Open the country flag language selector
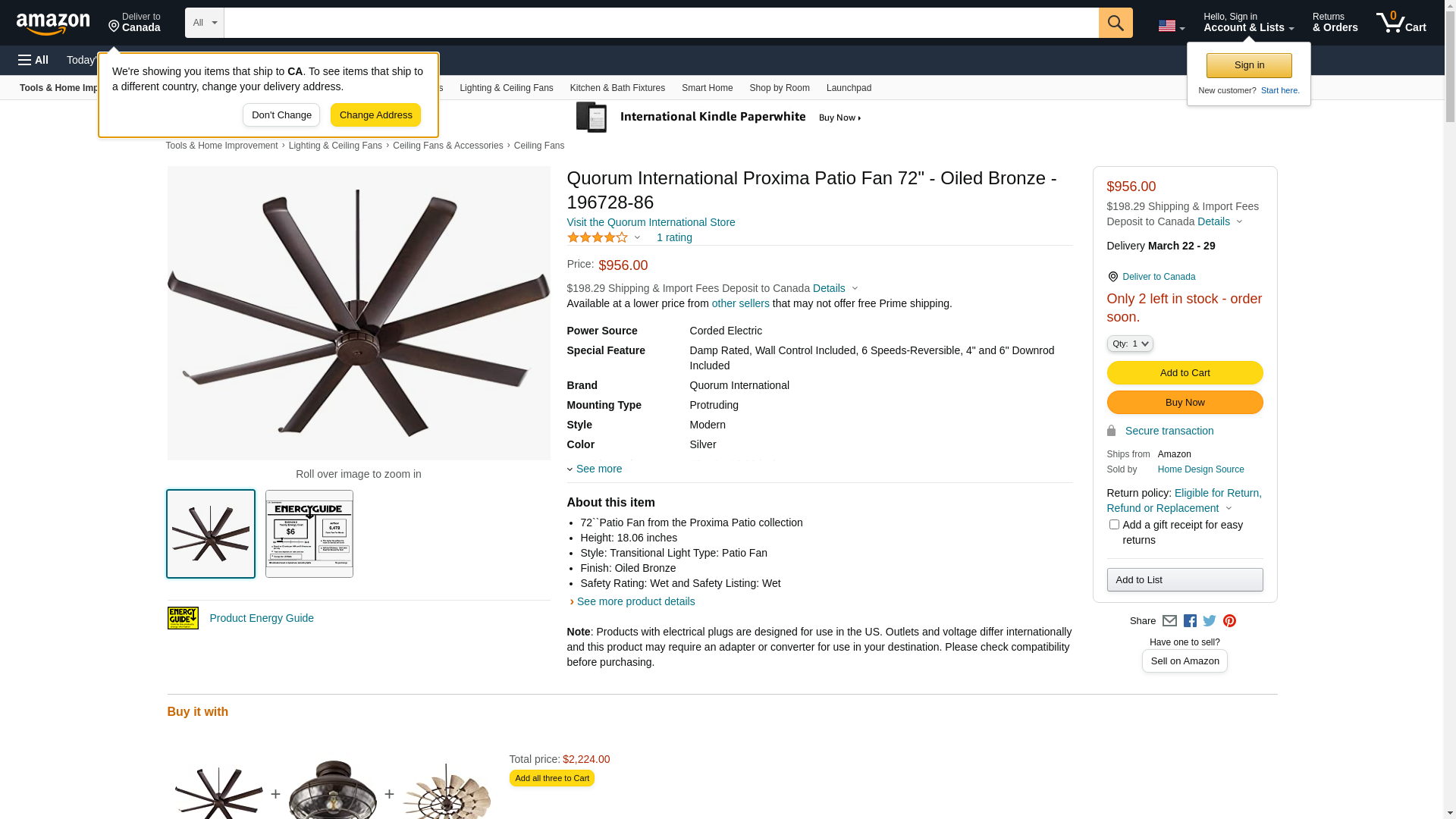Screen dimensions: 1456x819 point(1171,26)
